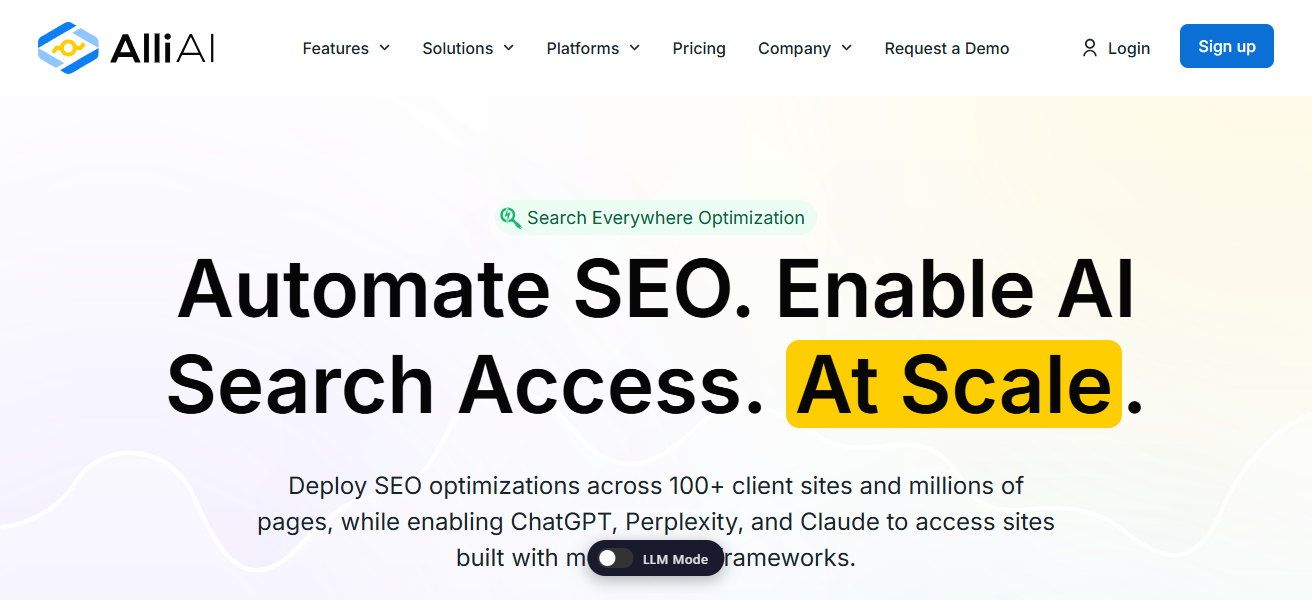Click the yellow At Scale highlight
This screenshot has height=600, width=1312.
coord(954,384)
